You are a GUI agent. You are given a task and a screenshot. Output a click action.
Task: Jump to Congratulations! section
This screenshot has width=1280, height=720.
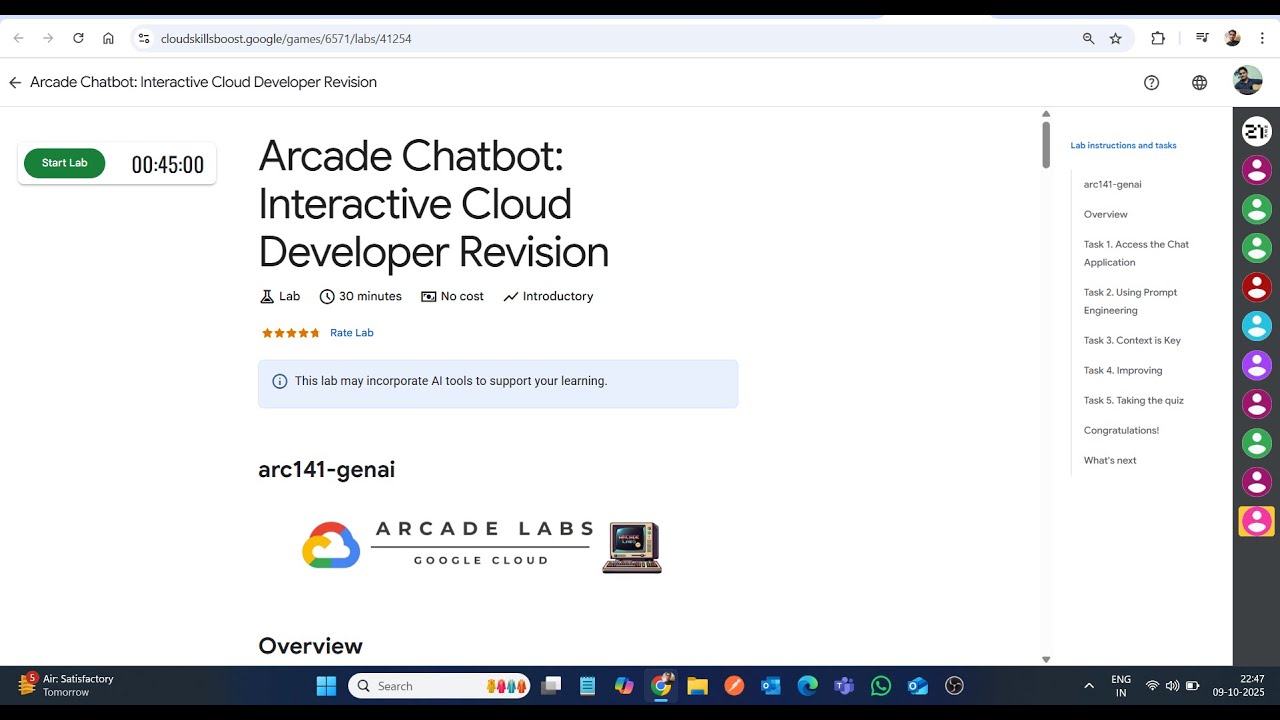pos(1121,430)
